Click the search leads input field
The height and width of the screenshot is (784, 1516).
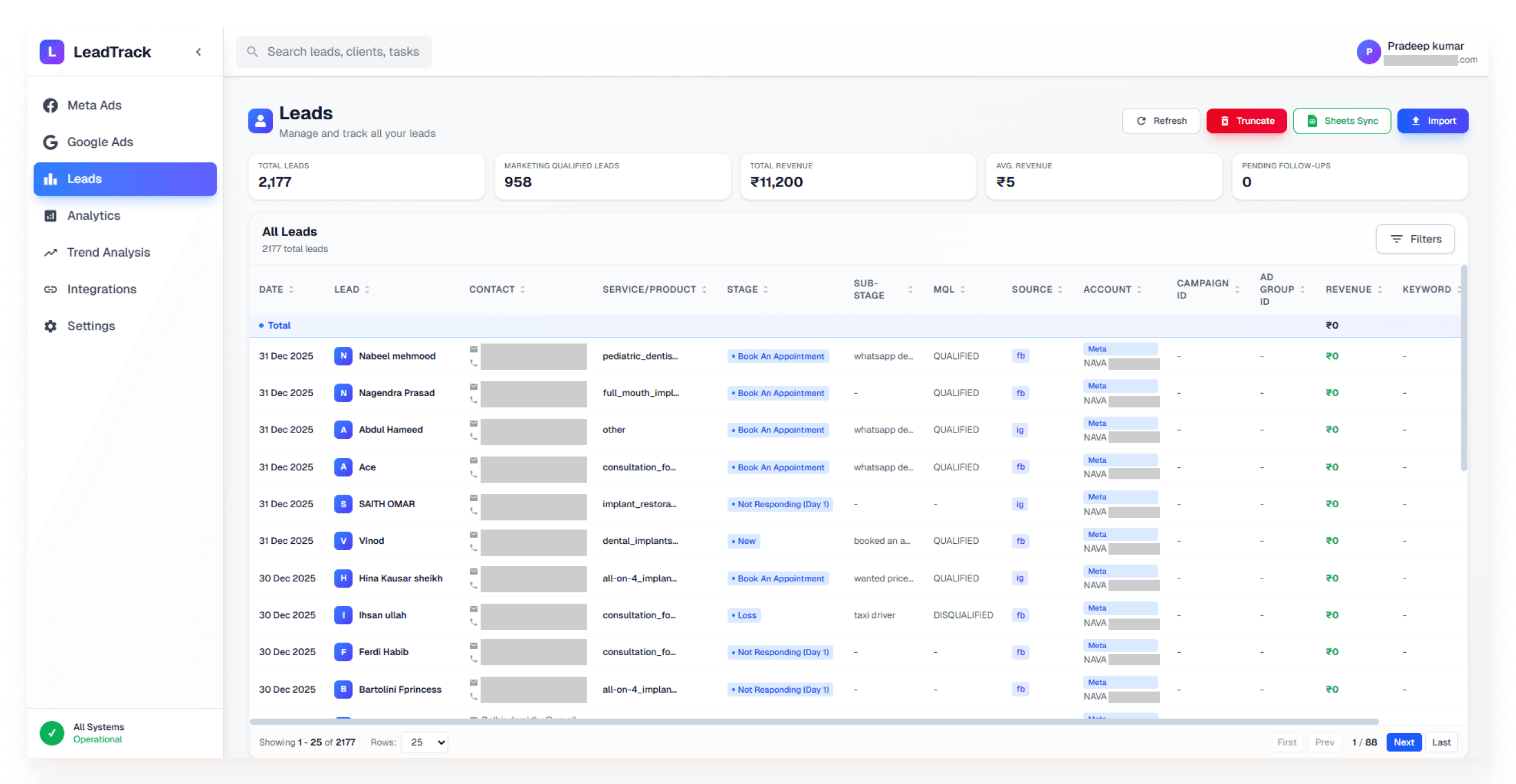(x=334, y=52)
